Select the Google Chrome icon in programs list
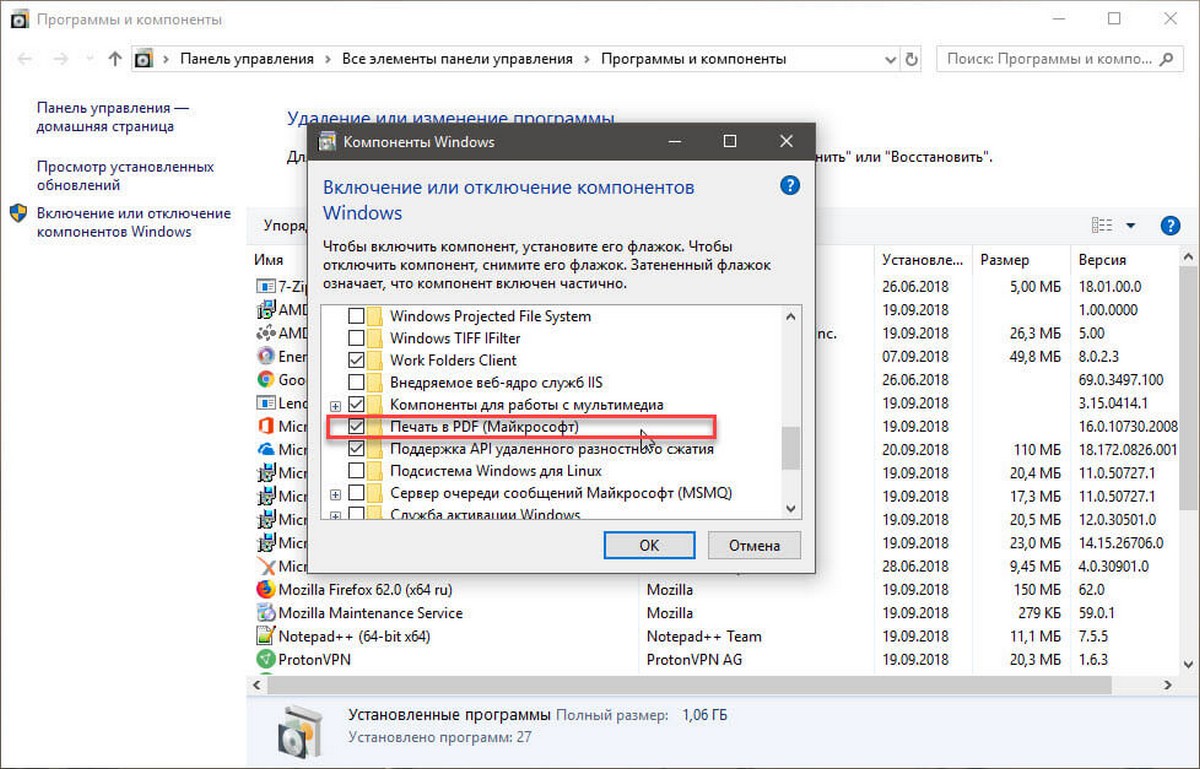Viewport: 1200px width, 769px height. pyautogui.click(x=265, y=379)
